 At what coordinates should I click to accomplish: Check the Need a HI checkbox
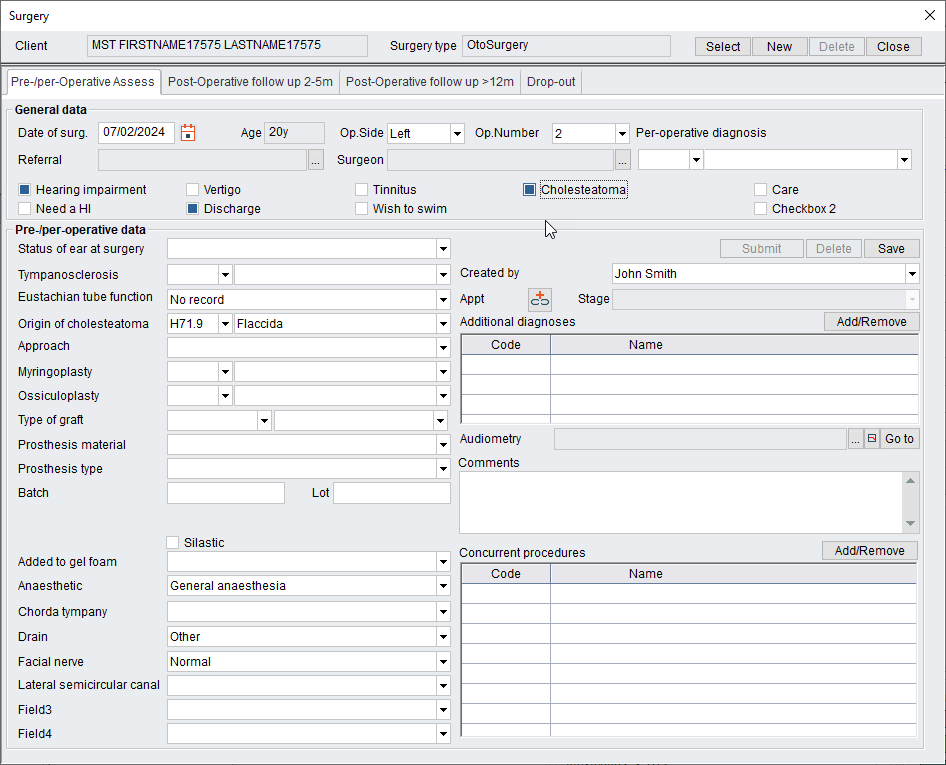(x=24, y=209)
